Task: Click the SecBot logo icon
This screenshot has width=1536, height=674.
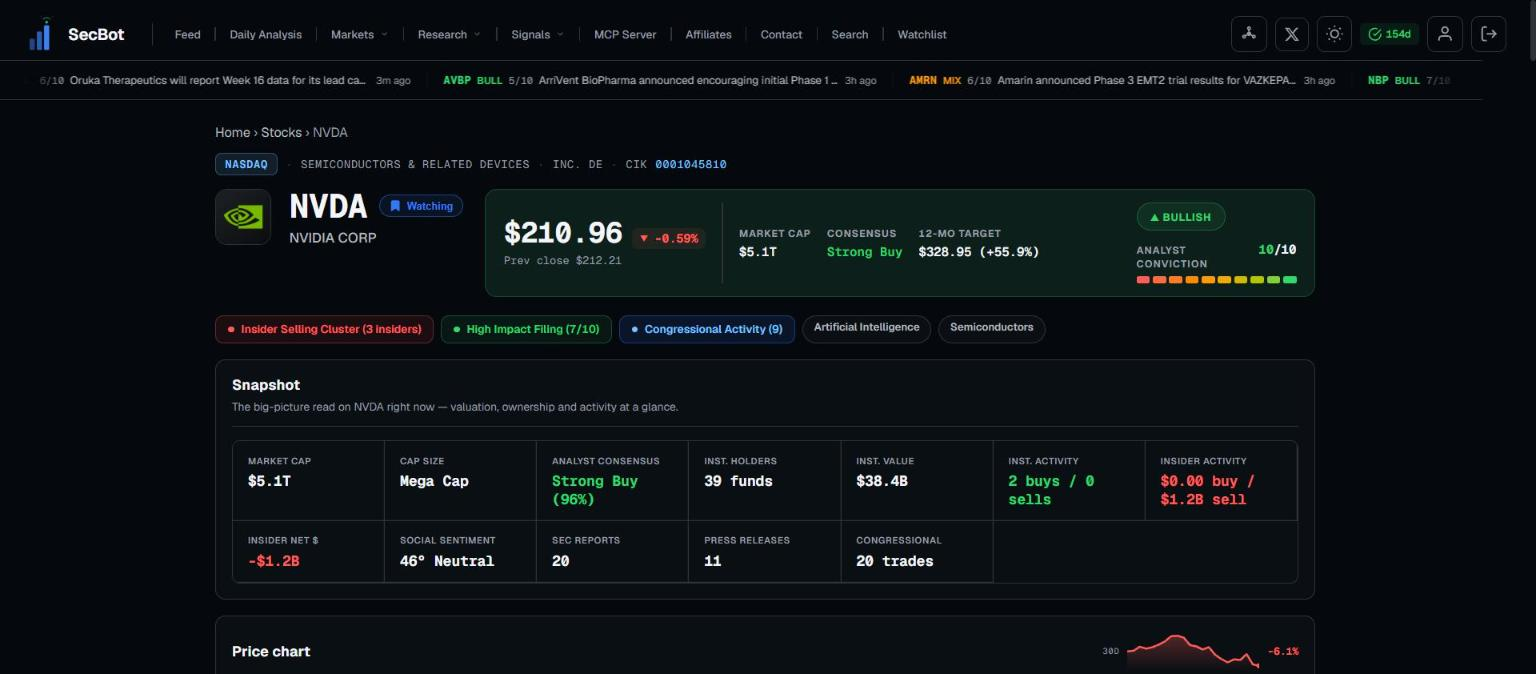Action: [41, 34]
